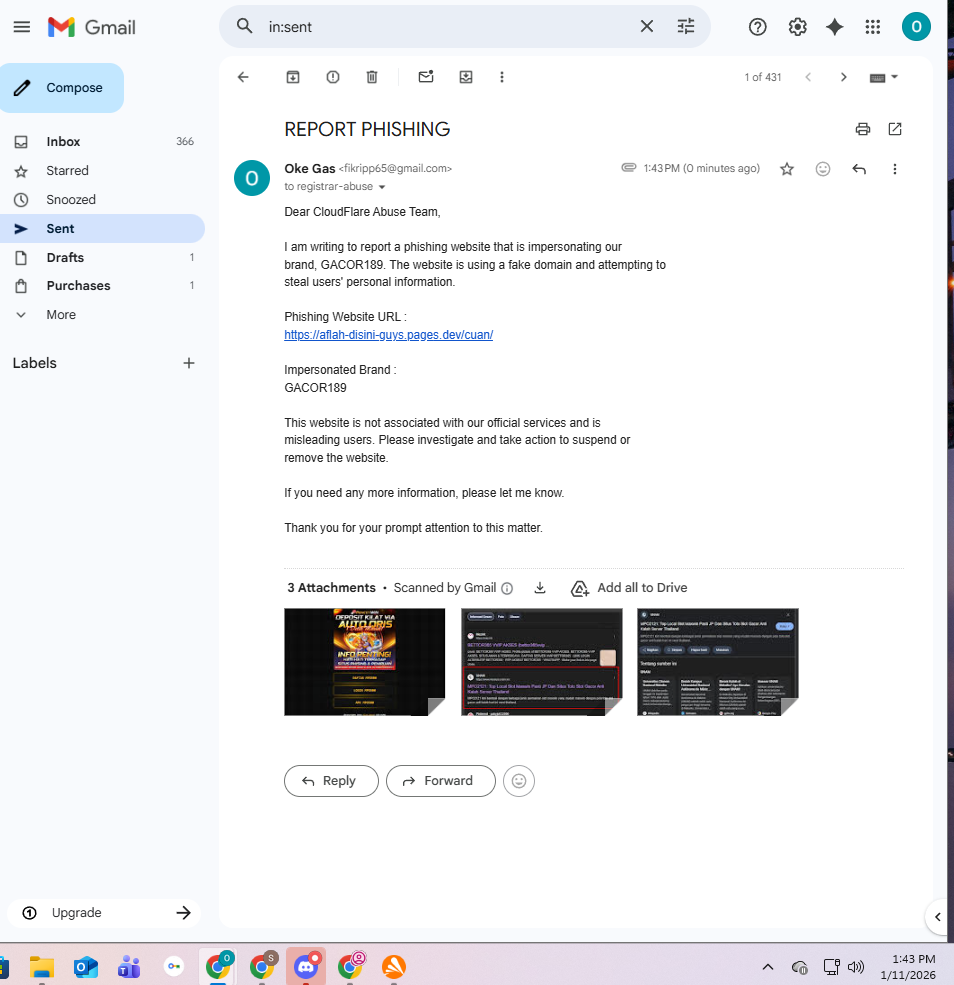Open the first attachment thumbnail with Auto QRIS banner
The image size is (954, 985).
(364, 662)
